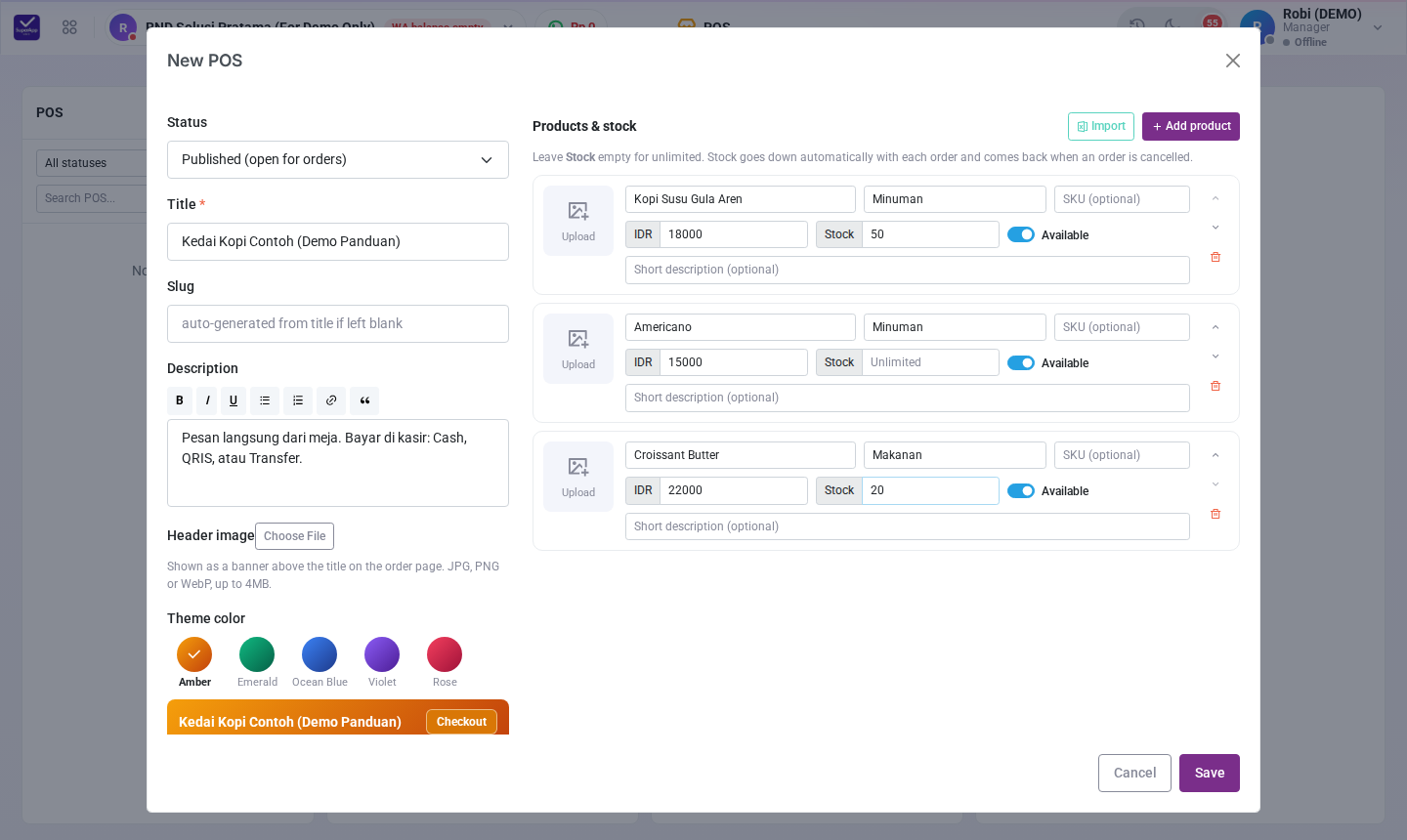
Task: Insert numbered list in description
Action: 298,400
